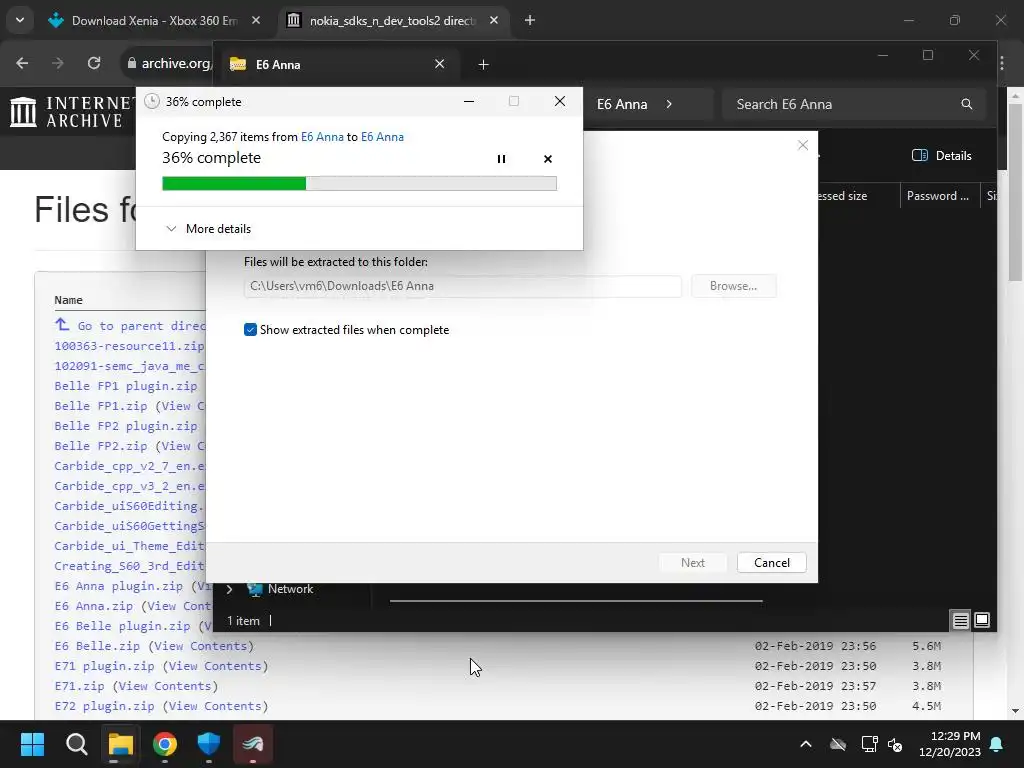This screenshot has height=768, width=1024.
Task: Sort by Password column header
Action: (938, 196)
